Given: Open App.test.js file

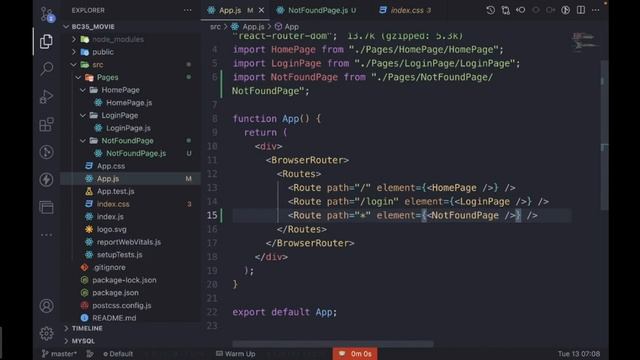Looking at the screenshot, I should tap(115, 191).
